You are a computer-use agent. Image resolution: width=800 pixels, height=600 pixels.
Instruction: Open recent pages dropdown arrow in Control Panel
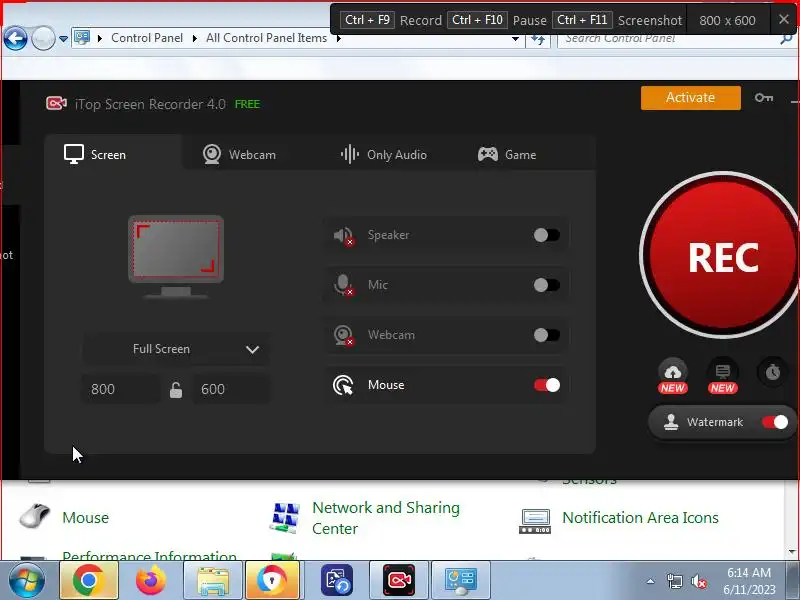pyautogui.click(x=63, y=39)
